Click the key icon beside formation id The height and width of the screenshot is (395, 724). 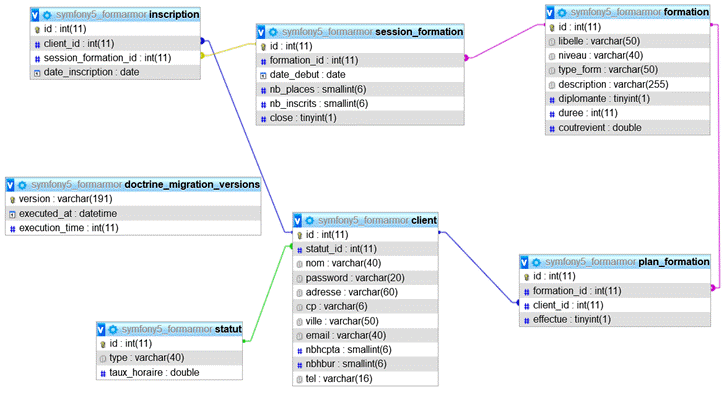point(552,28)
